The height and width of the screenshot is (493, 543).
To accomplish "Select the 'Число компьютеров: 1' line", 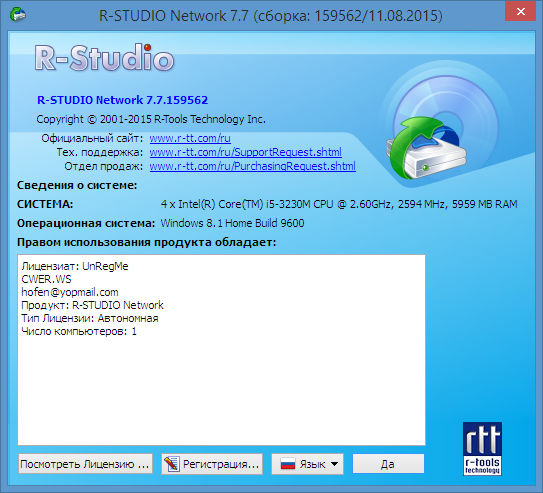I will [x=79, y=331].
